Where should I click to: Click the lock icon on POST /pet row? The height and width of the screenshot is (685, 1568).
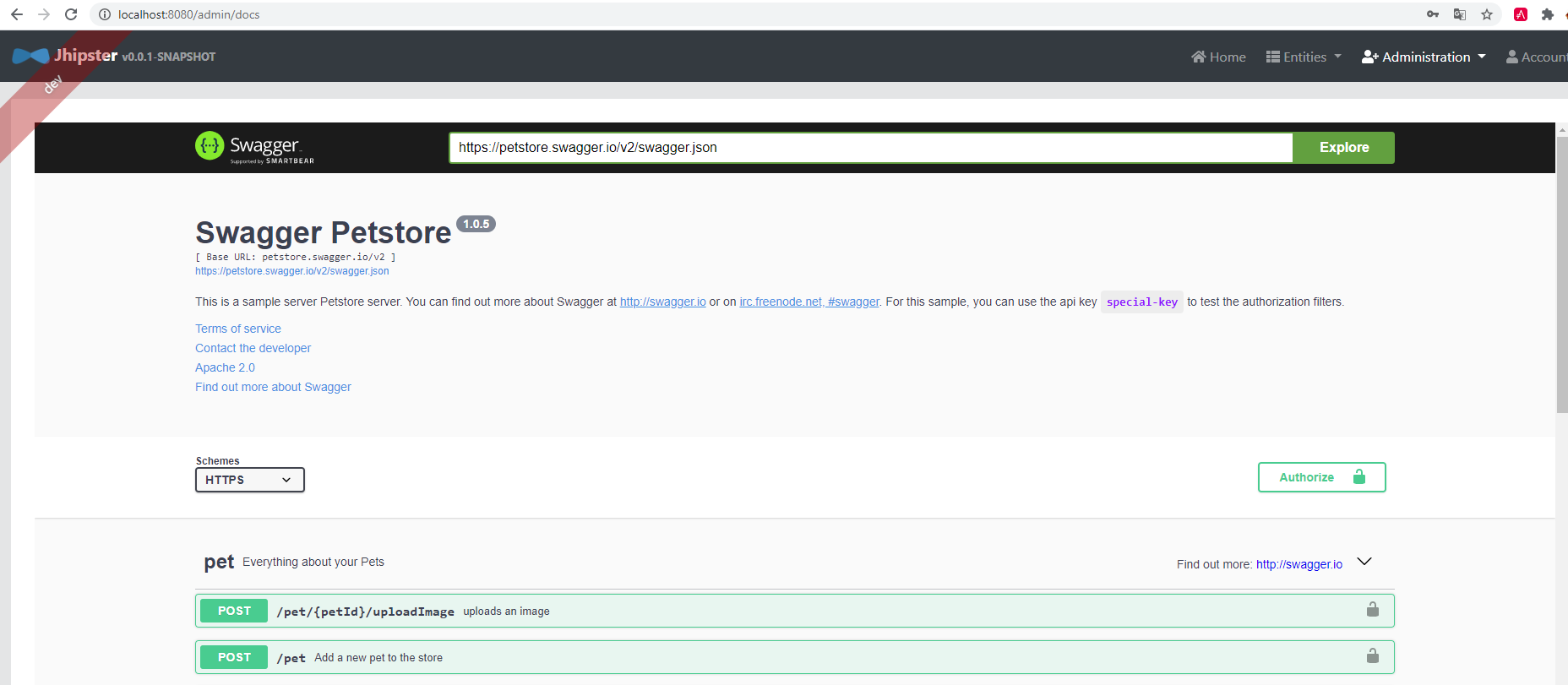coord(1373,656)
